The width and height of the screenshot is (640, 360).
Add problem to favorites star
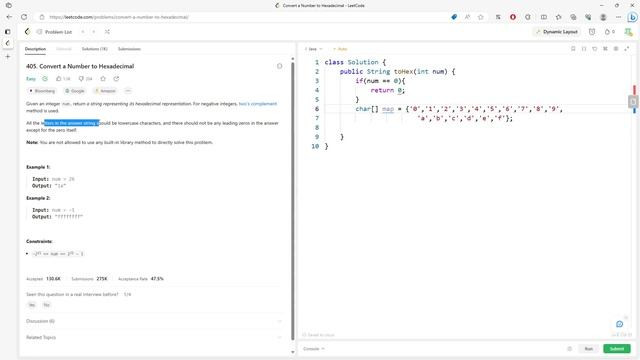103,79
